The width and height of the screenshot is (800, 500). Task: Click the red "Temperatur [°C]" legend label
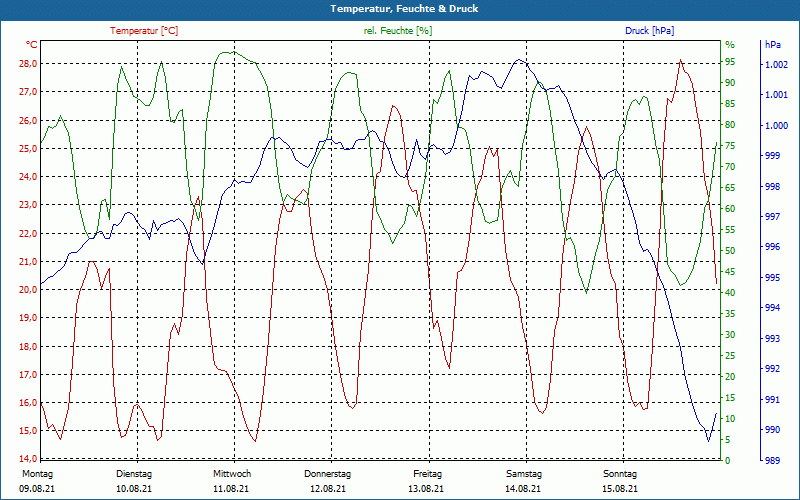click(144, 31)
